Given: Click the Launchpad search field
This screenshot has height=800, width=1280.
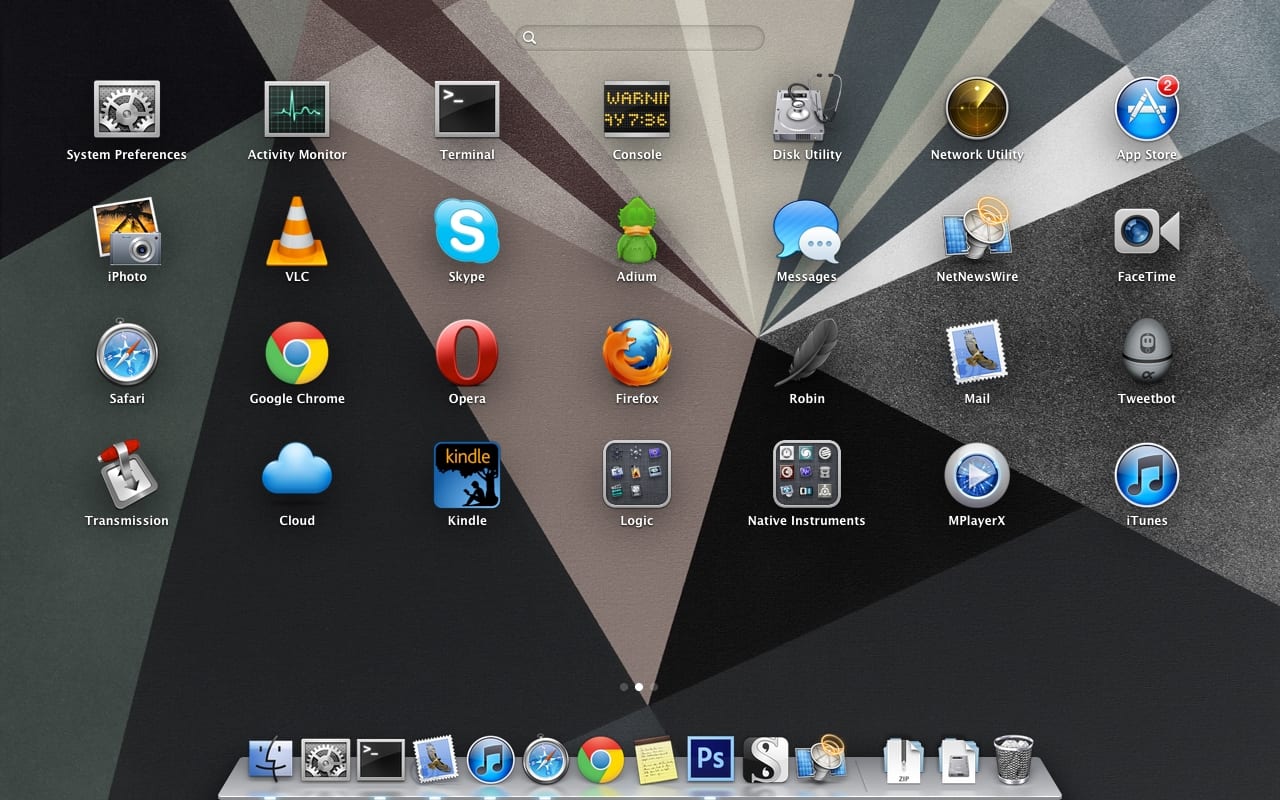Looking at the screenshot, I should [640, 38].
